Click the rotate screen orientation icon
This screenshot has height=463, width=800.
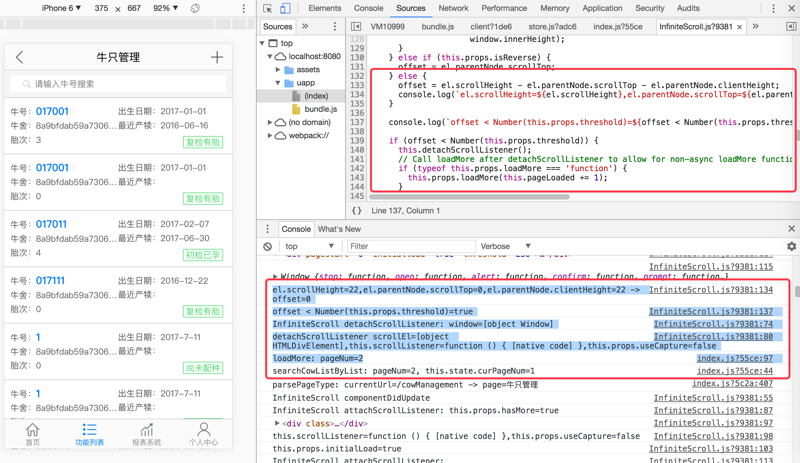click(x=195, y=8)
